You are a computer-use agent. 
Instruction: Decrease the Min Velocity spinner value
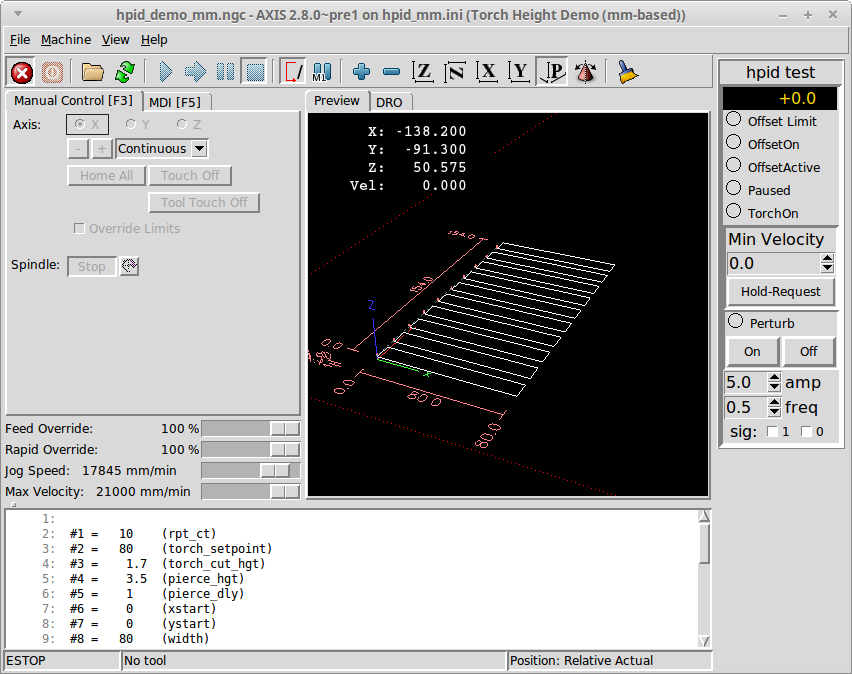[827, 267]
